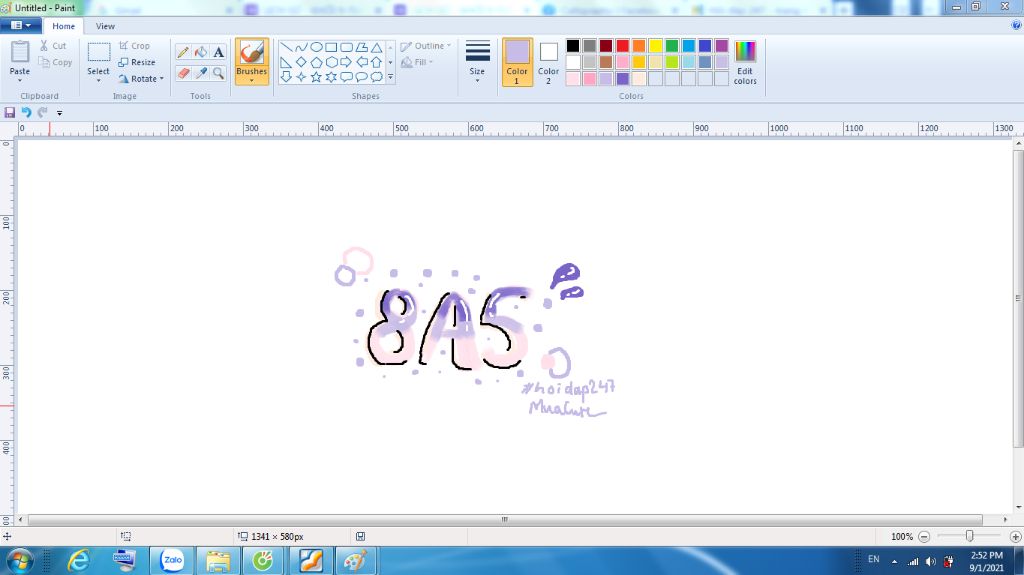Select the Right arrow shape
Image resolution: width=1024 pixels, height=575 pixels.
[x=346, y=62]
